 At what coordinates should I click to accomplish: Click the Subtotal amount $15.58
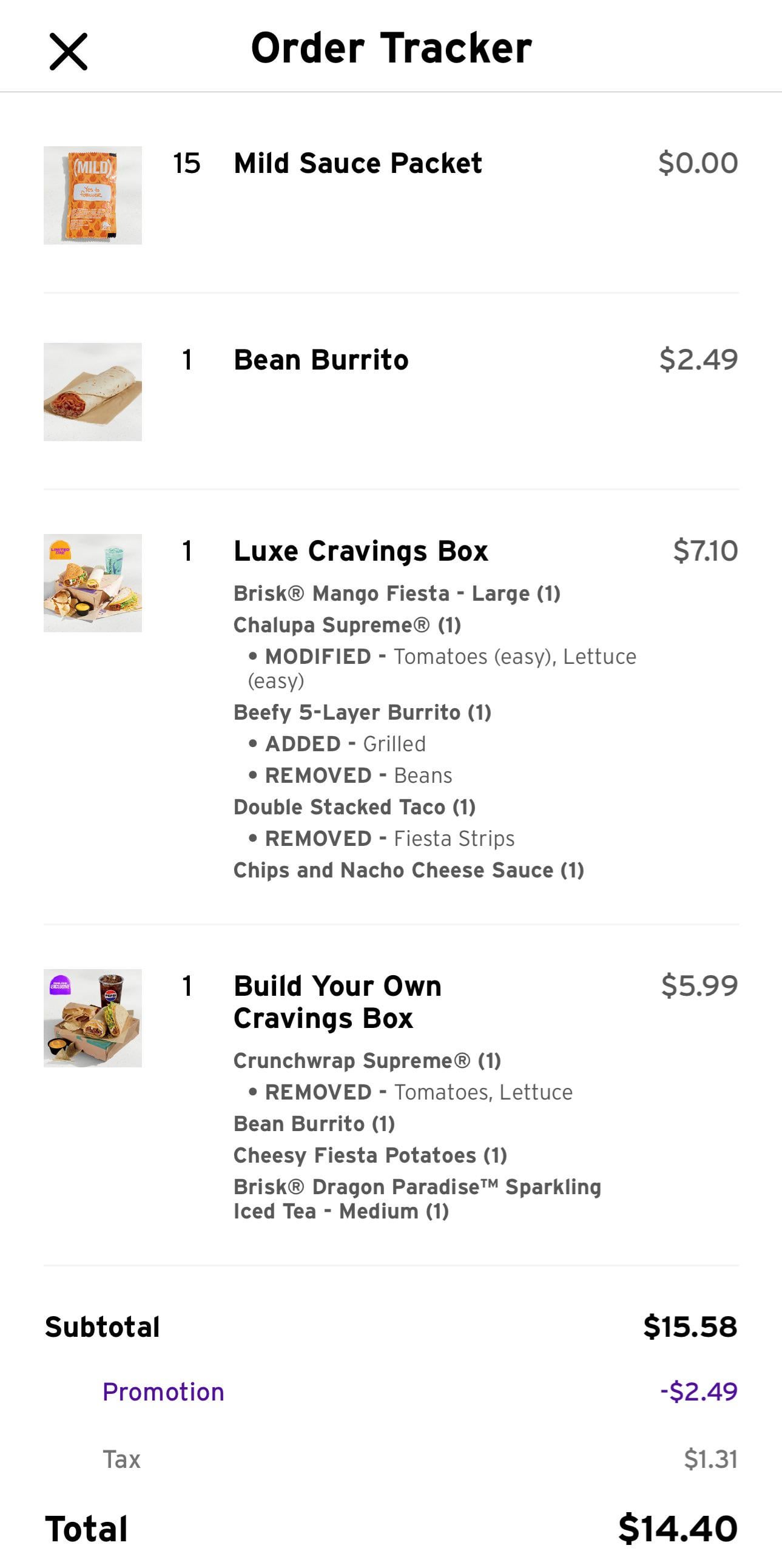(690, 1327)
